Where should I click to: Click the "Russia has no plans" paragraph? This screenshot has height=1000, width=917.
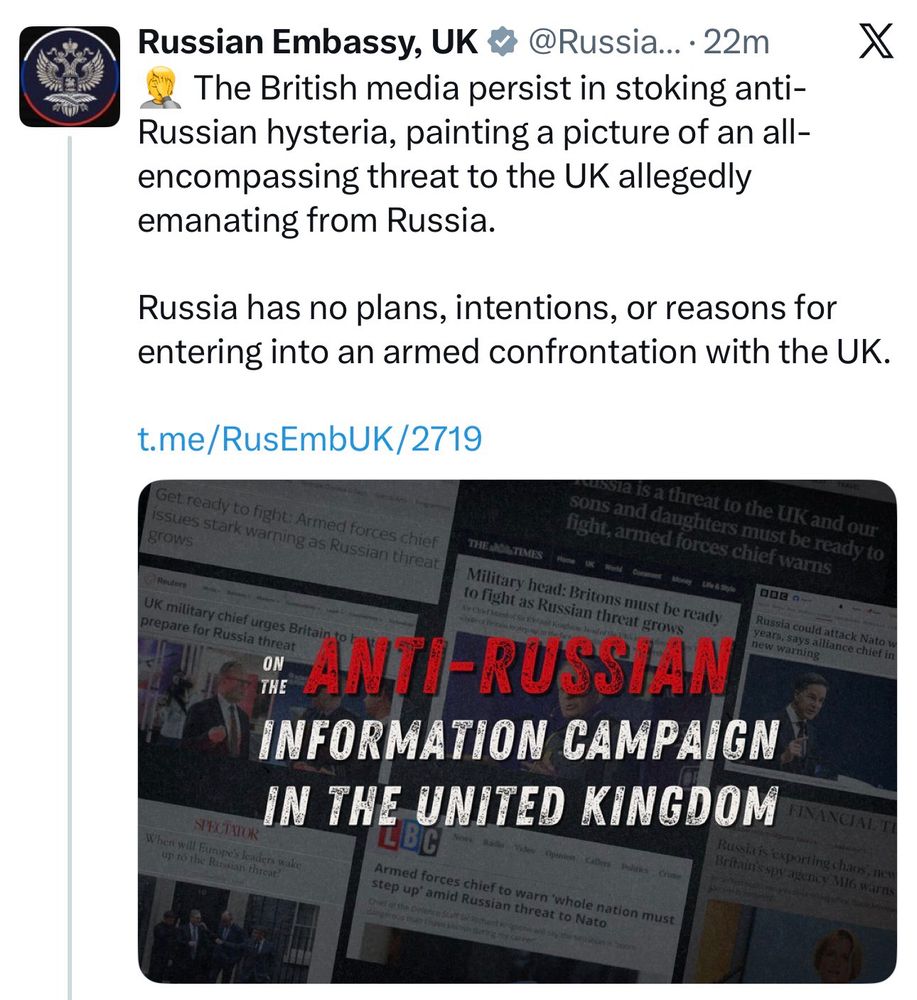click(x=512, y=331)
